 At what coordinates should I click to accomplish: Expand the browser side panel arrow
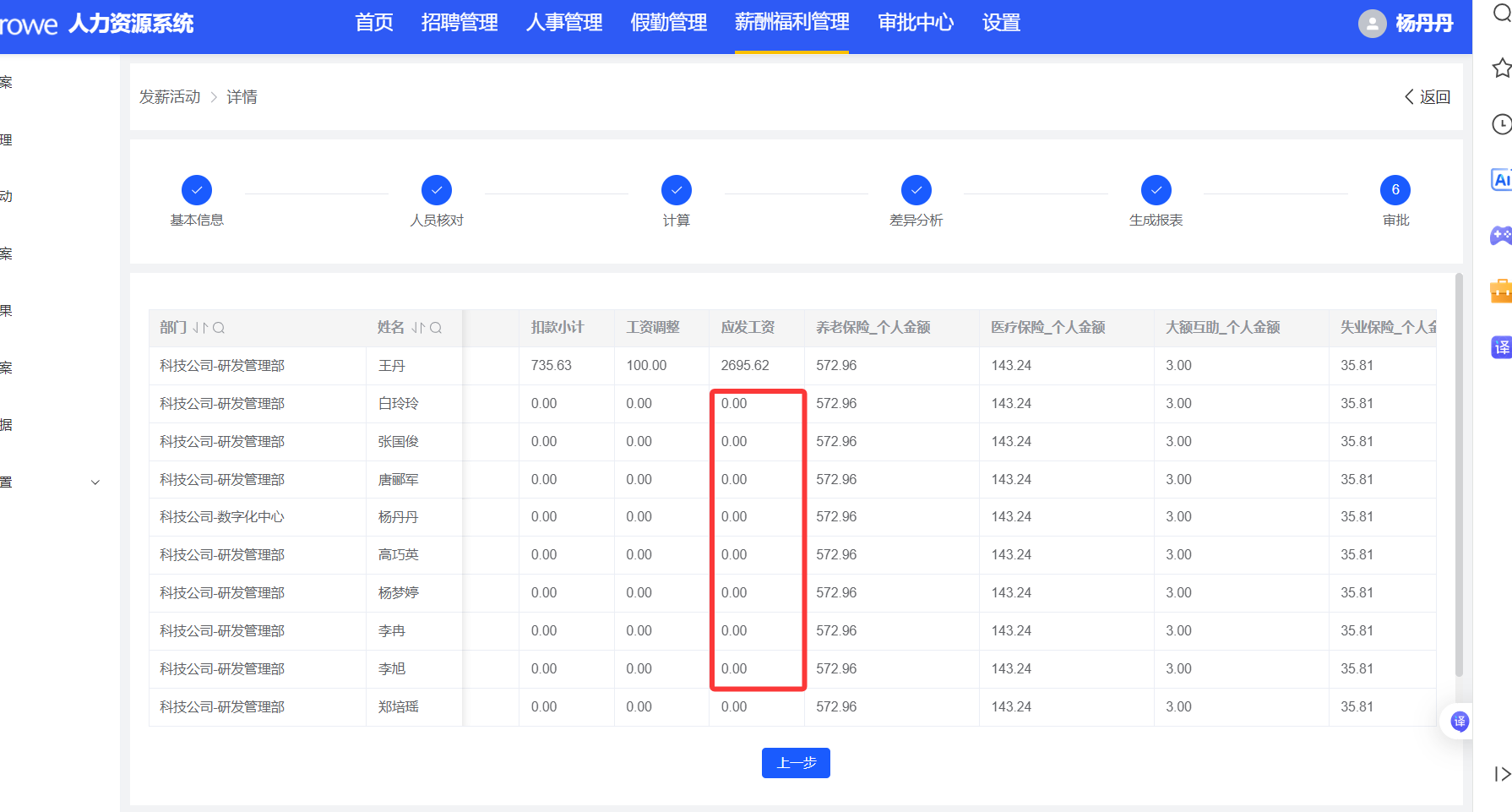point(1501,773)
